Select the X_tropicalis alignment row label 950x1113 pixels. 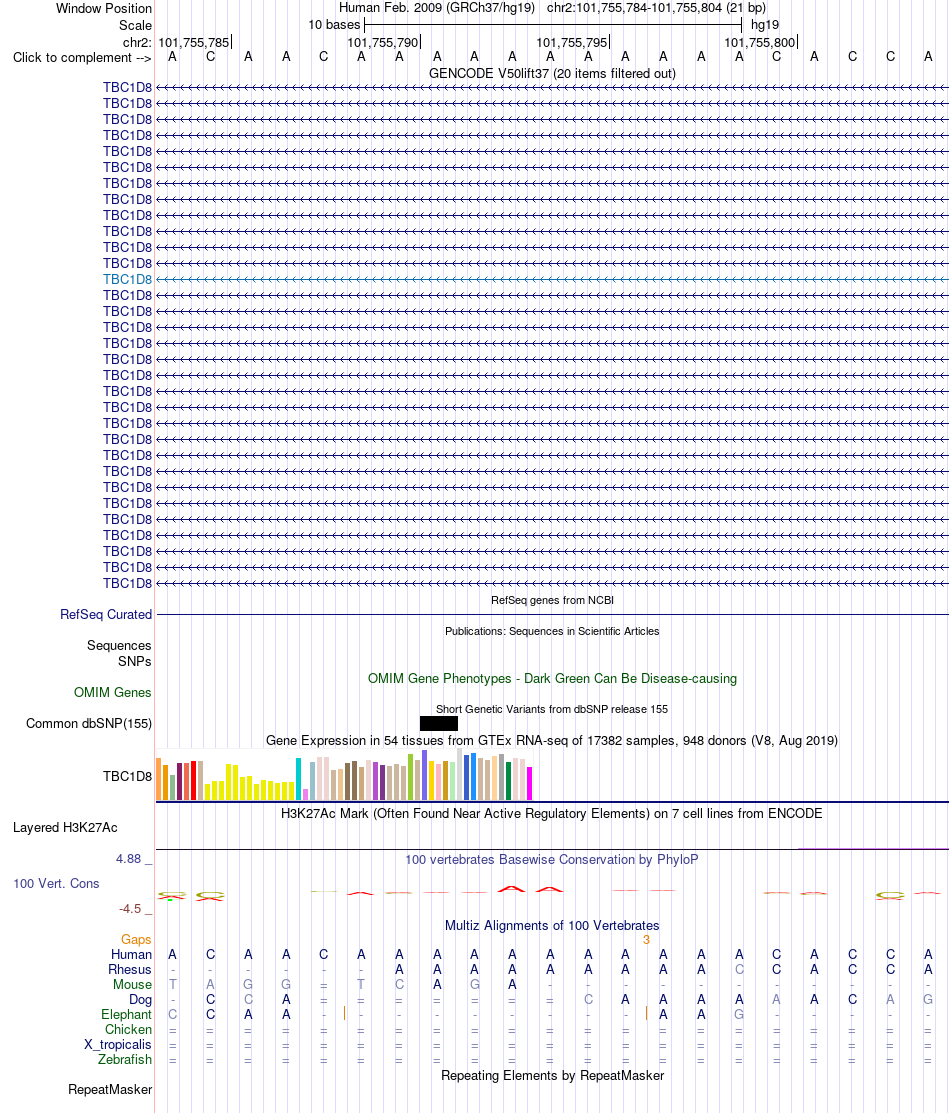[x=118, y=1044]
